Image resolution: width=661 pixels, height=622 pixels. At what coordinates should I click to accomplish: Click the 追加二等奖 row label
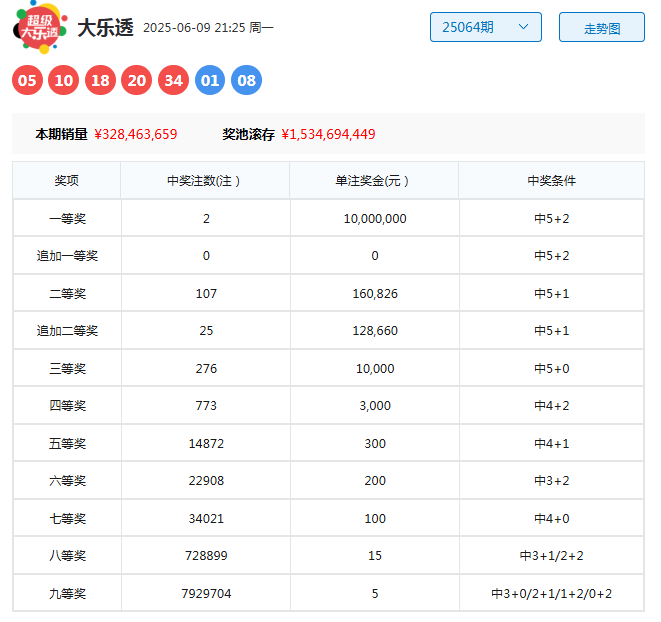point(67,331)
